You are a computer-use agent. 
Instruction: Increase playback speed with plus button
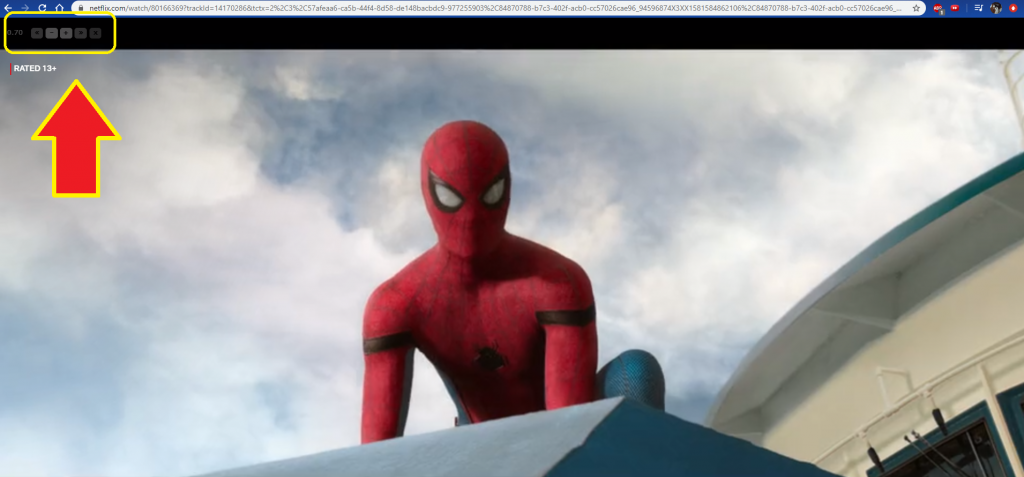(x=66, y=33)
